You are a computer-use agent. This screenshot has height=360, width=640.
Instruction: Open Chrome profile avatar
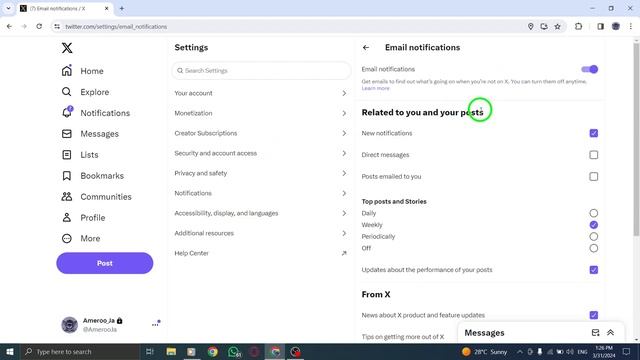[616, 27]
